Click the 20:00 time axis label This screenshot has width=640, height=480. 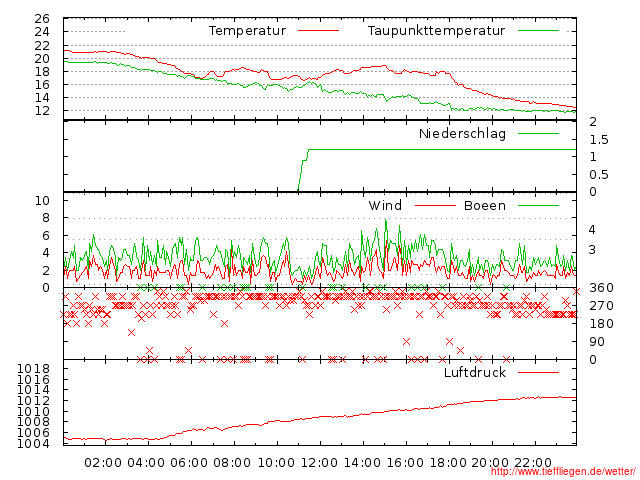click(490, 463)
